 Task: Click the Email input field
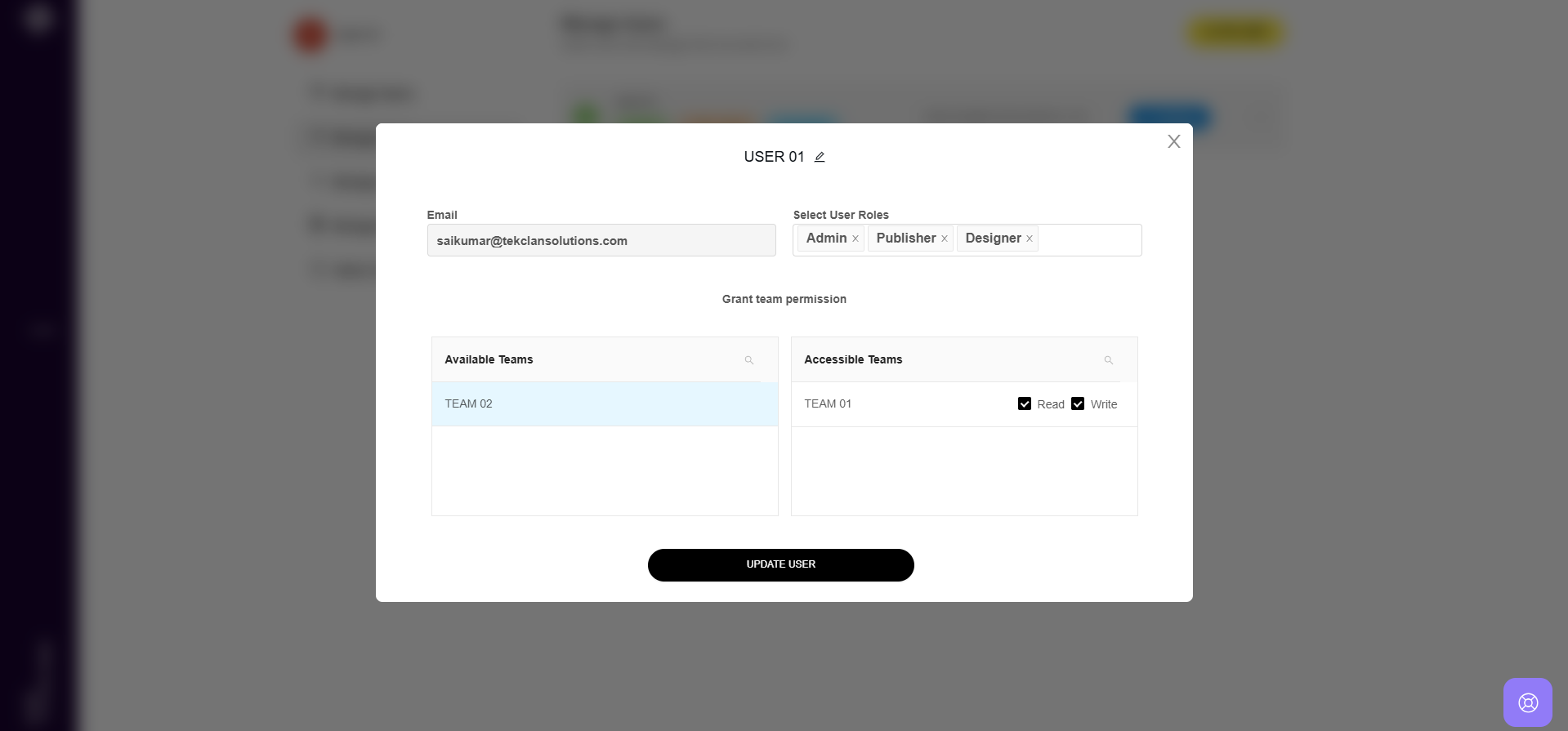coord(601,241)
